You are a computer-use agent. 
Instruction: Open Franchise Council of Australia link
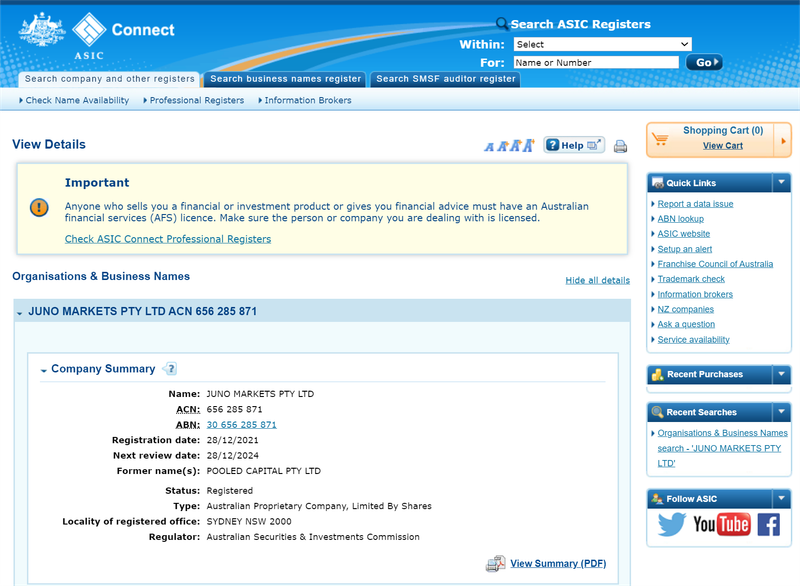(x=715, y=264)
